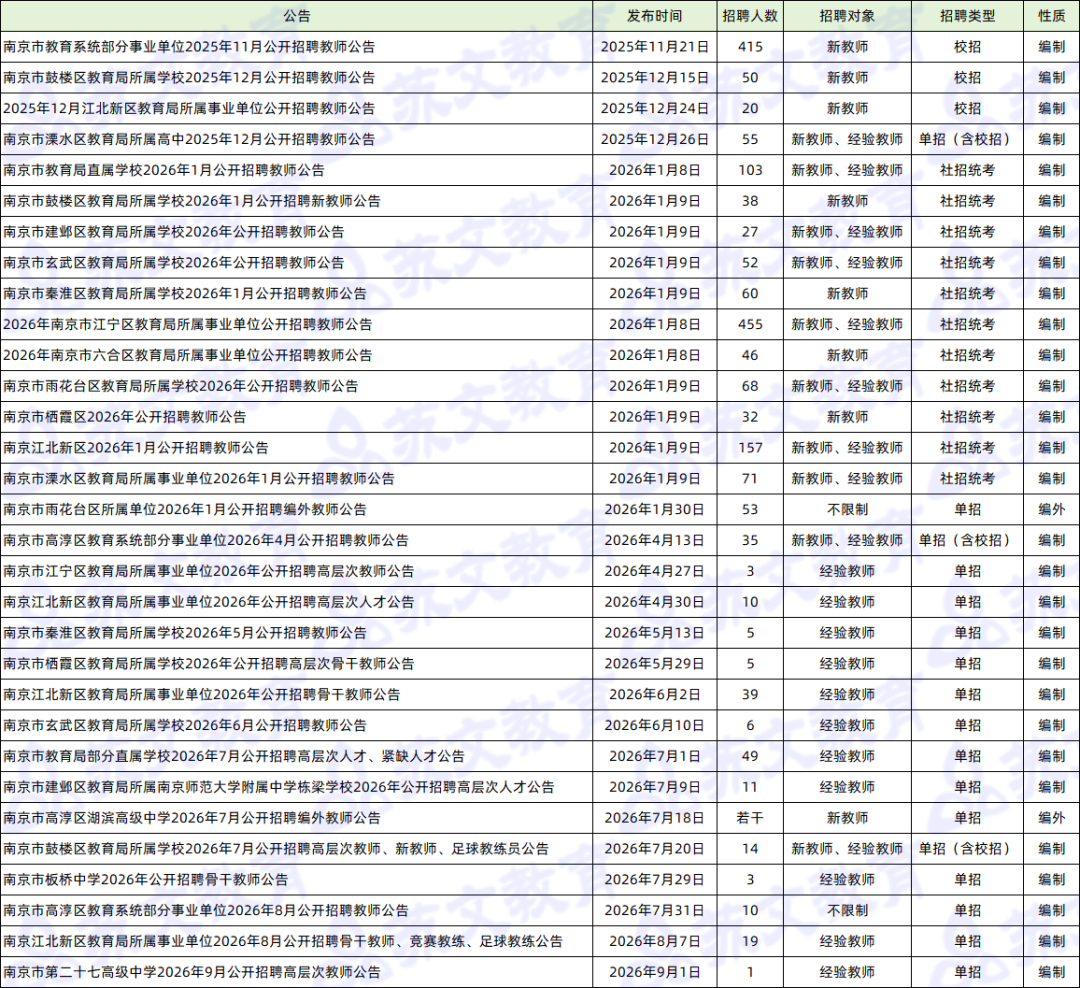The image size is (1080, 988).
Task: Click the '性质' column header
Action: (1052, 16)
